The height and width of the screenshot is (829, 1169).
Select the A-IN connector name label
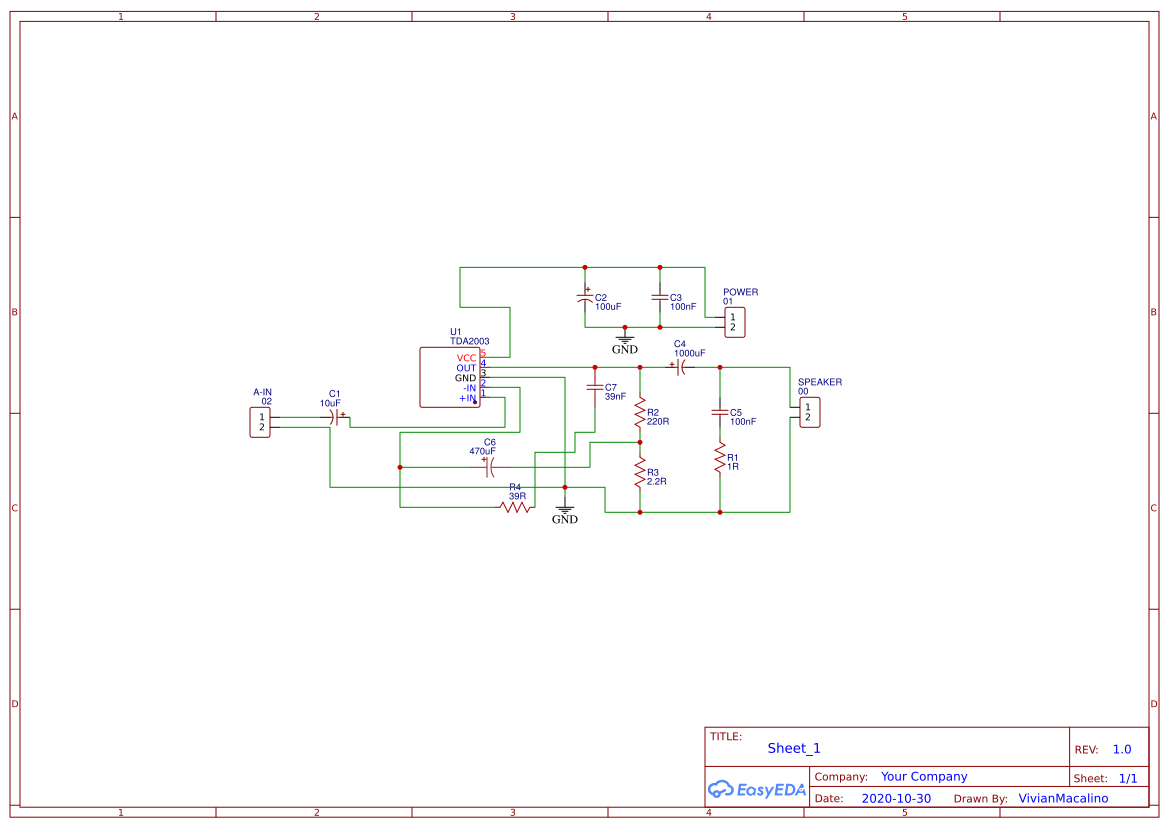[x=262, y=392]
